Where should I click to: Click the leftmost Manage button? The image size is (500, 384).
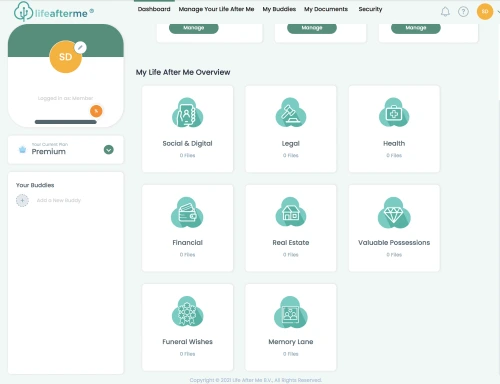tap(194, 28)
